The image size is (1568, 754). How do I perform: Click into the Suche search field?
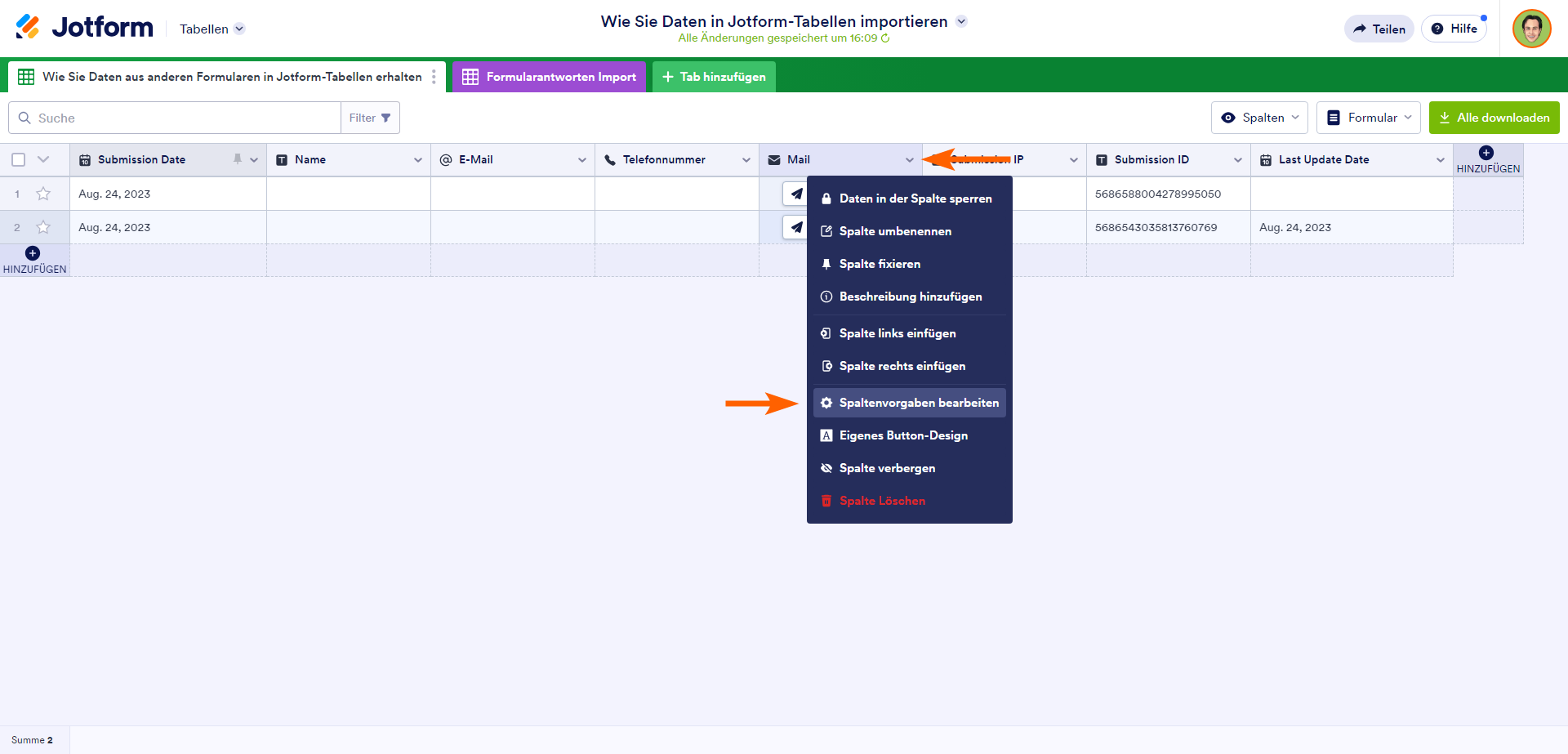coord(175,118)
